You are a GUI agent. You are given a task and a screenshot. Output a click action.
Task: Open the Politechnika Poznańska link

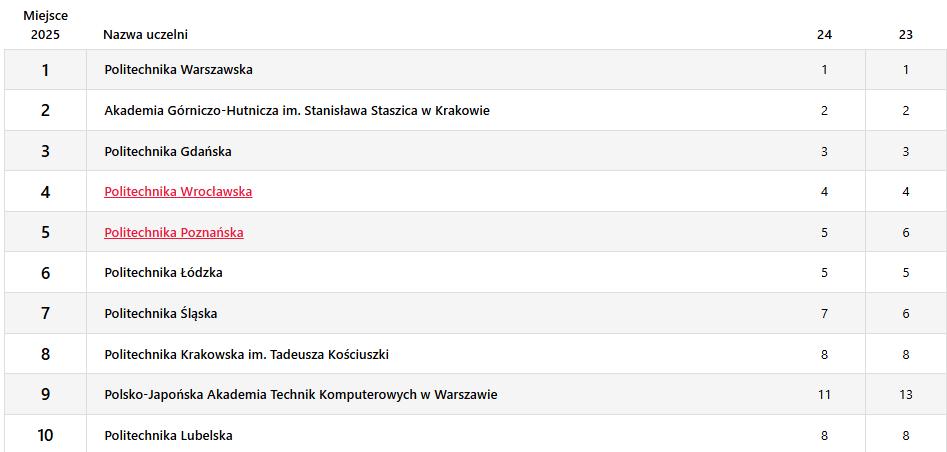[x=174, y=233]
